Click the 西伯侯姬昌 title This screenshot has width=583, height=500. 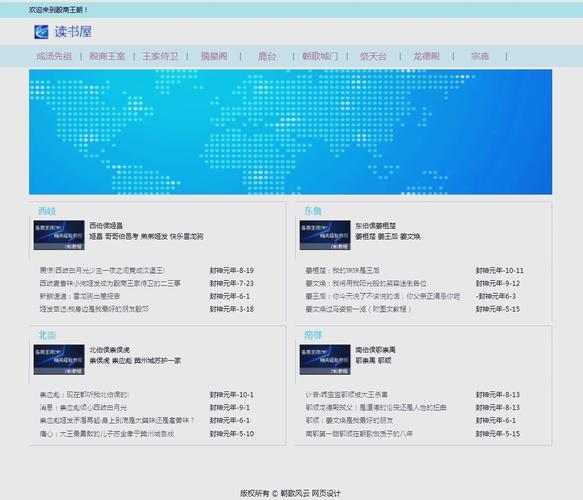point(106,226)
